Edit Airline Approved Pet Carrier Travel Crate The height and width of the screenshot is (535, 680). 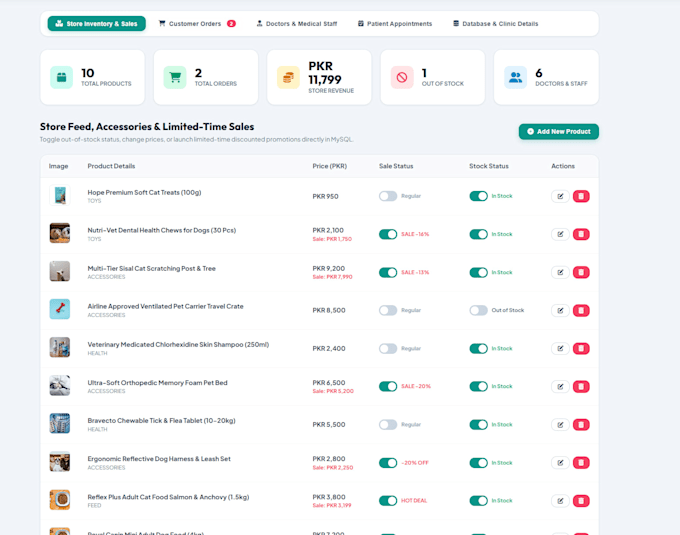[560, 310]
